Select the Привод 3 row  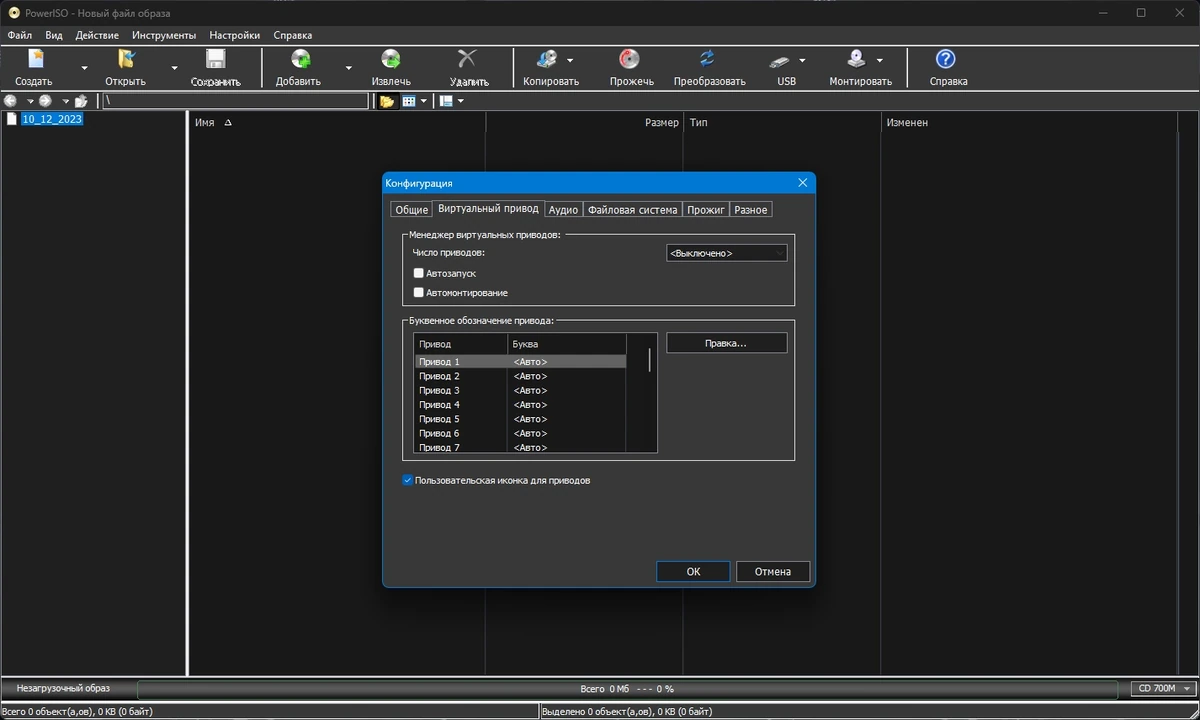(x=520, y=390)
